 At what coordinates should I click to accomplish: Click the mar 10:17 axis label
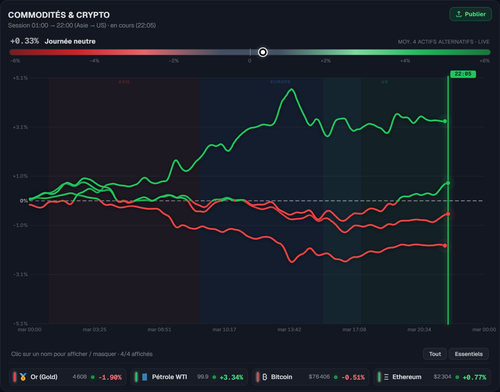click(224, 329)
